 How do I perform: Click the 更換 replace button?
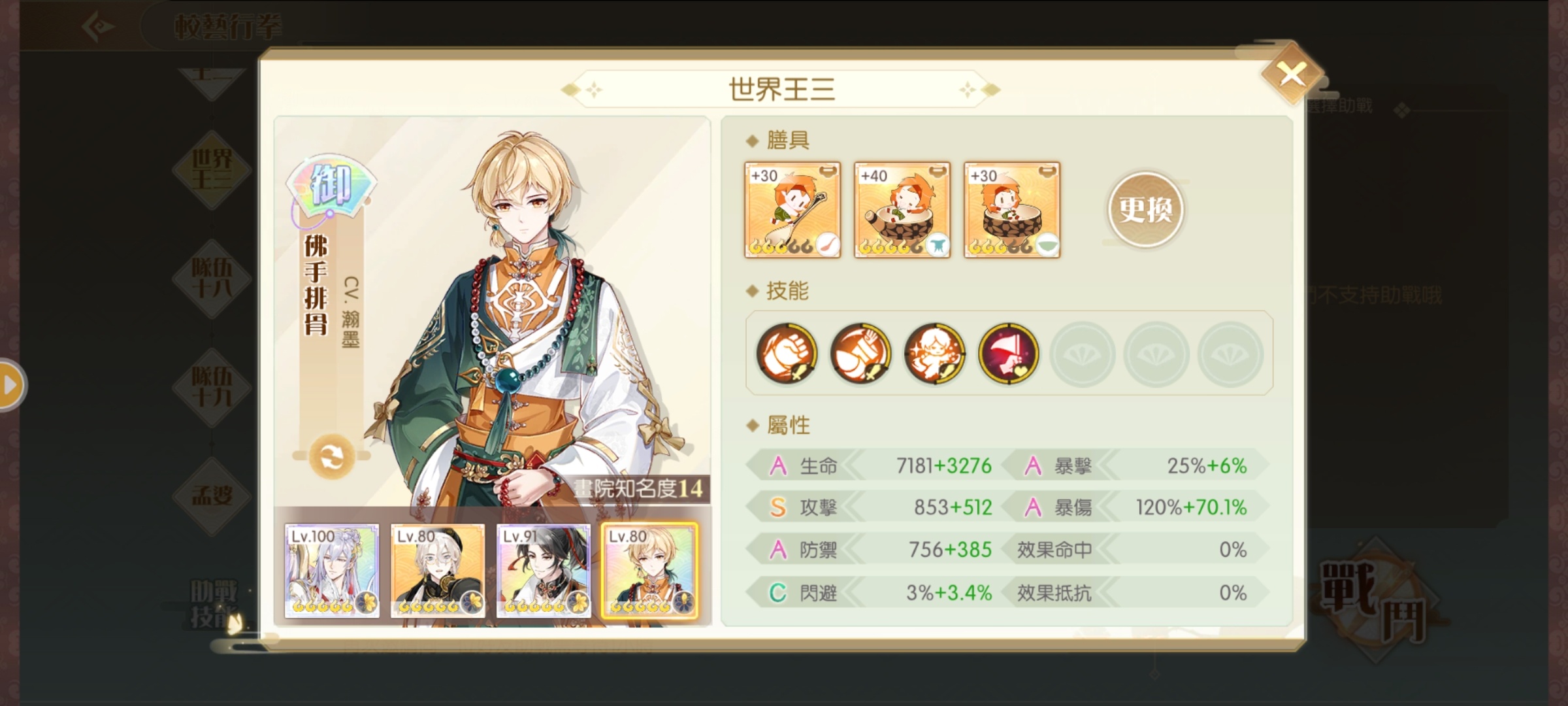pos(1145,210)
